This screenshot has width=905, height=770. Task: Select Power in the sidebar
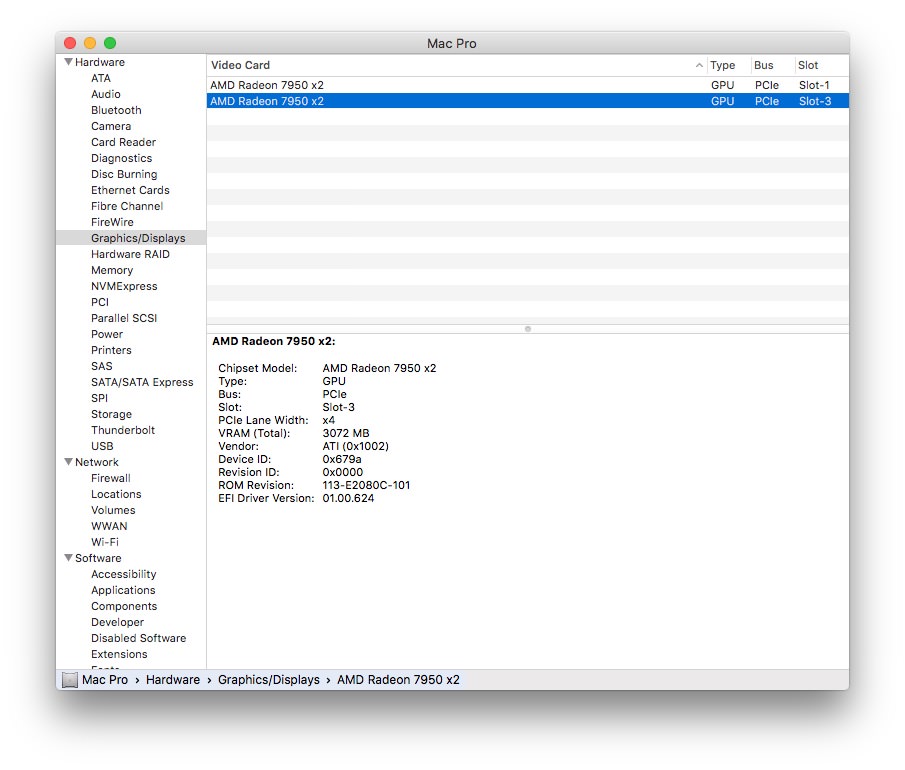pos(107,334)
